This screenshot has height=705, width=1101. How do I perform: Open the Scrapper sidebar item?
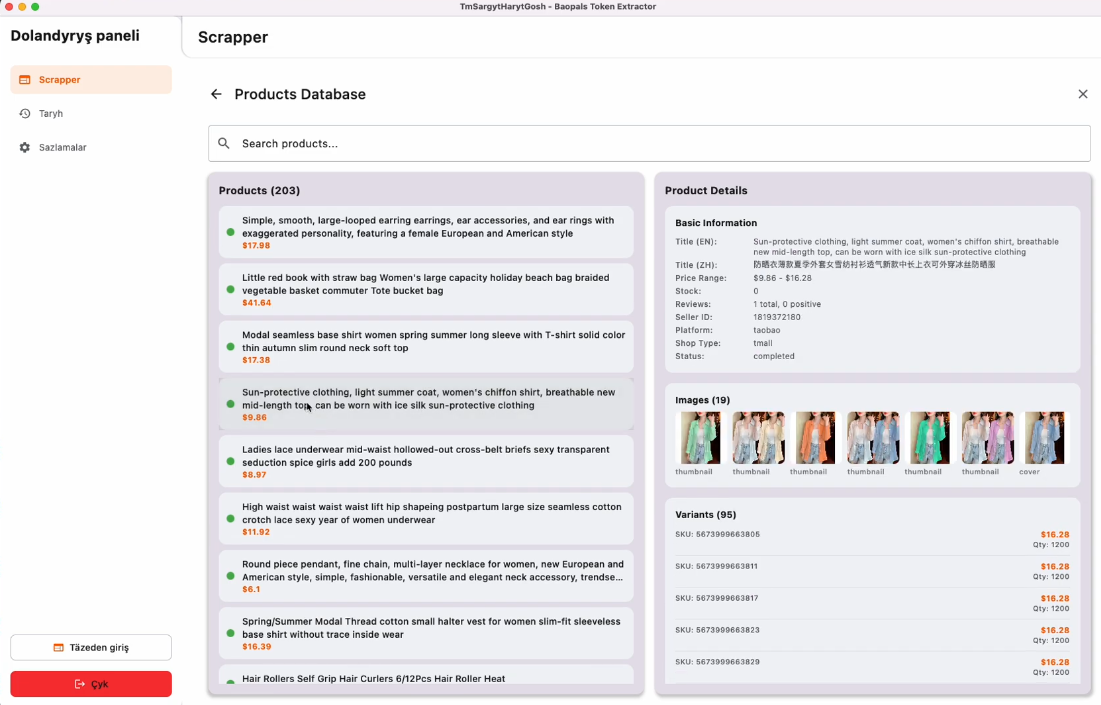91,79
